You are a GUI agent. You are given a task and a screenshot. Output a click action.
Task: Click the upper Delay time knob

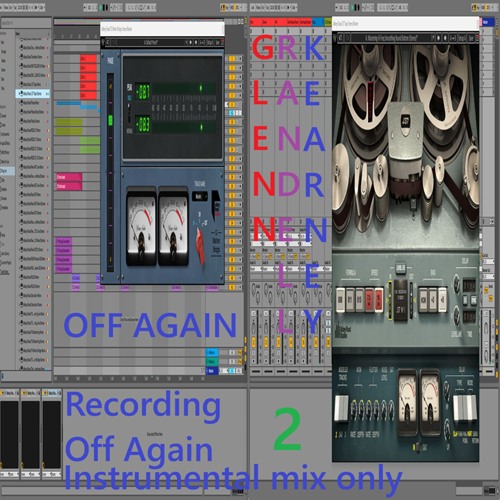[x=457, y=283]
